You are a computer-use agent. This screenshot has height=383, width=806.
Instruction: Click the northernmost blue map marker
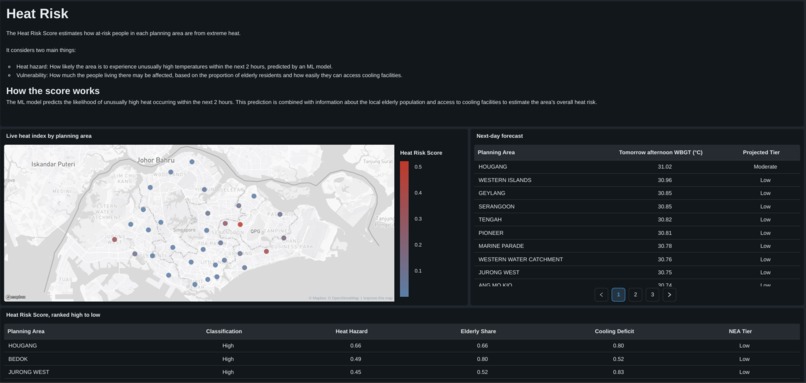click(192, 161)
